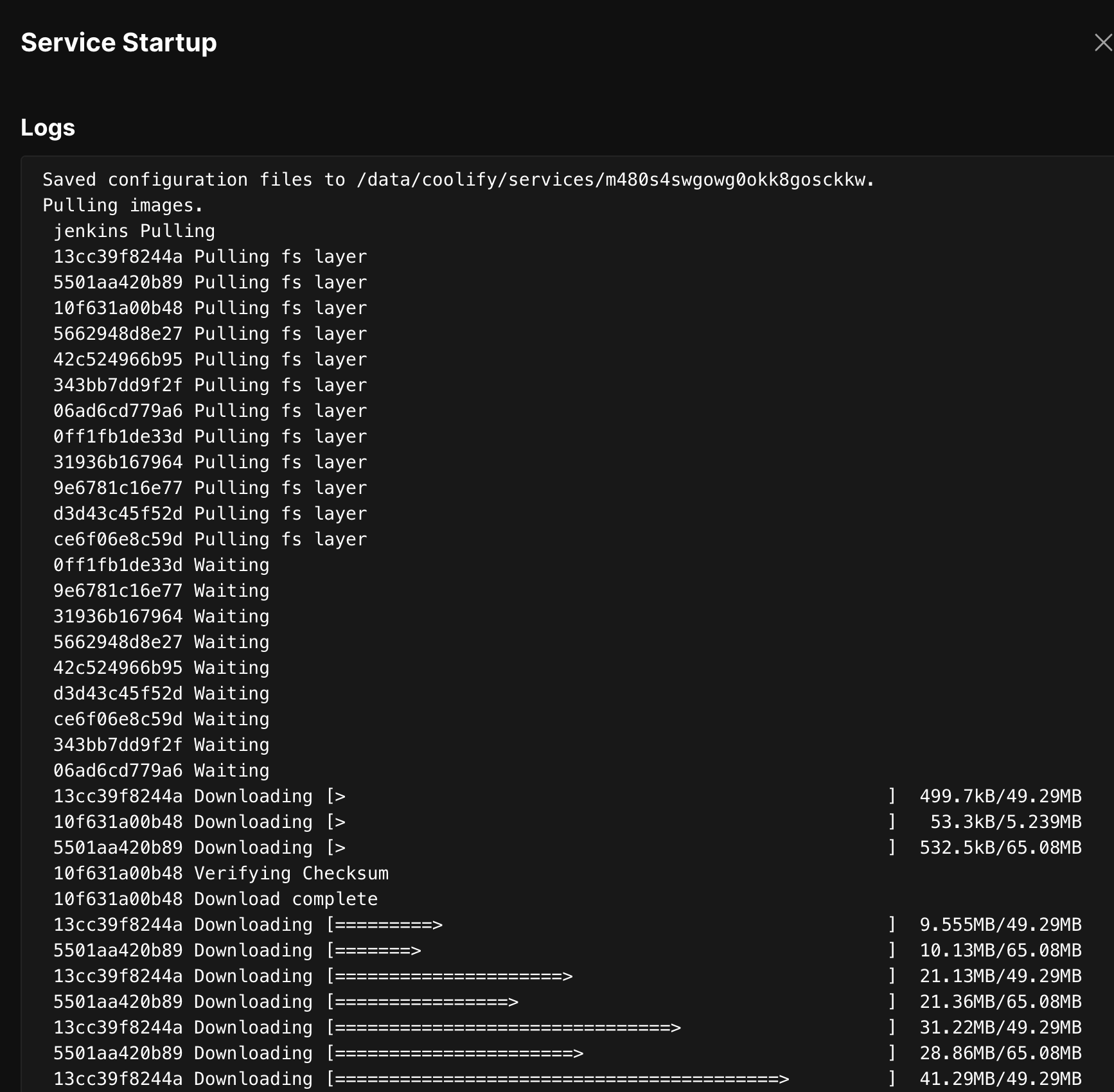
Task: Click the 06ad6cd779a6 Waiting entry
Action: (161, 770)
